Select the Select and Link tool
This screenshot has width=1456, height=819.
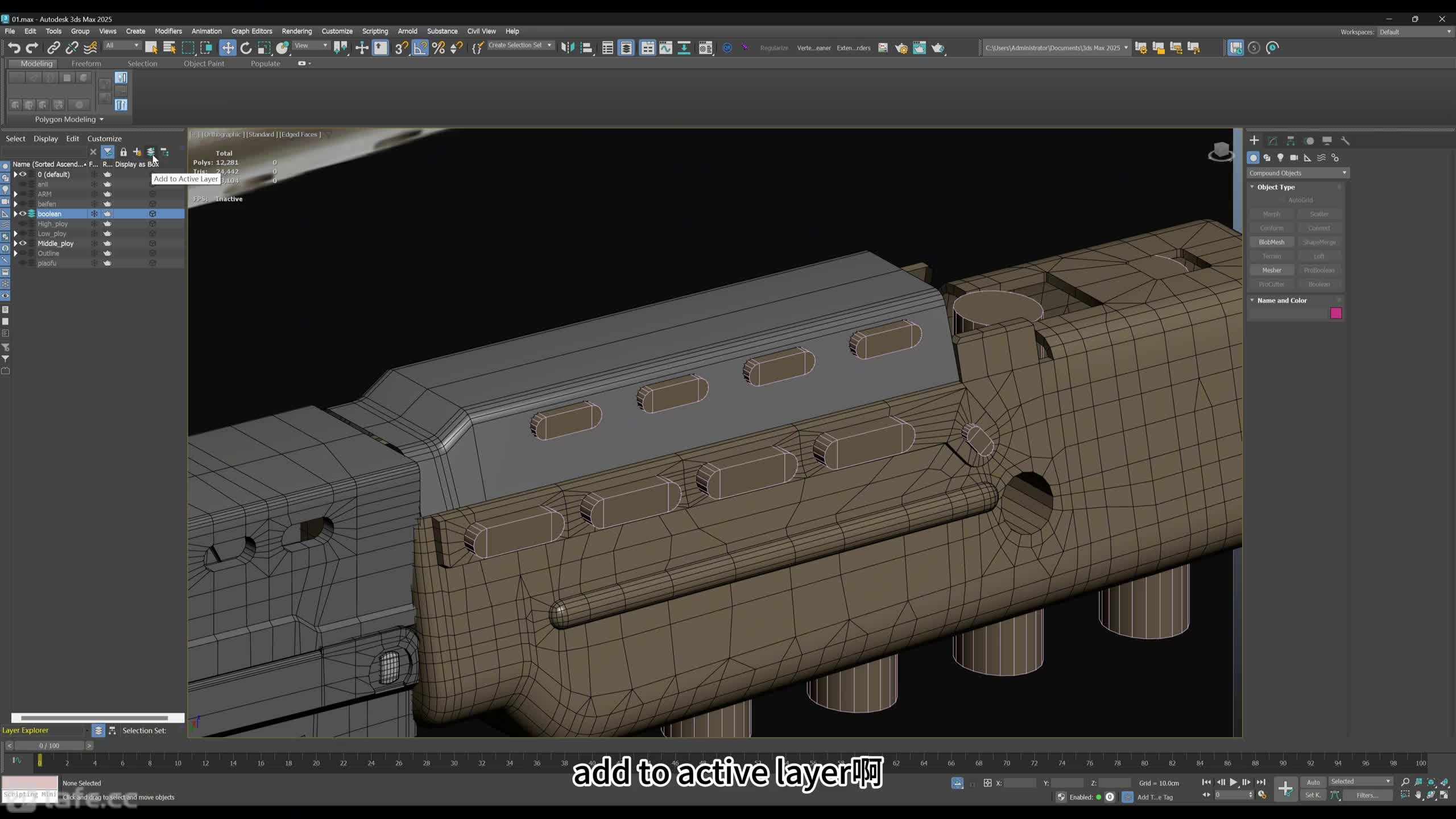(53, 48)
